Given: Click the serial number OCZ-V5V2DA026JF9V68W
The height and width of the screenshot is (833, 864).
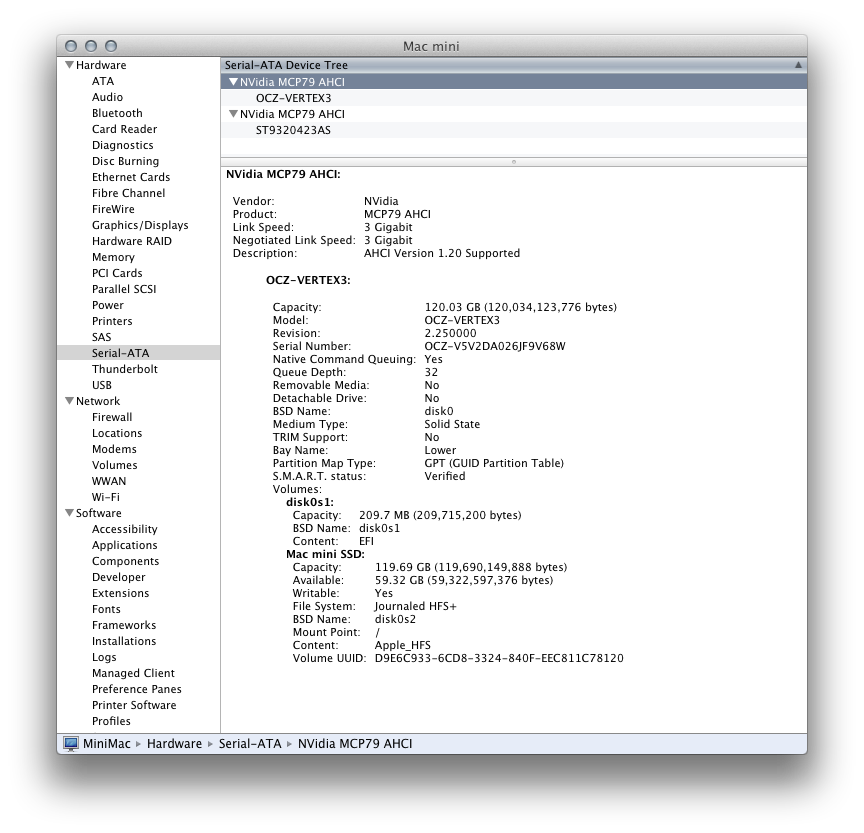Looking at the screenshot, I should click(x=495, y=346).
